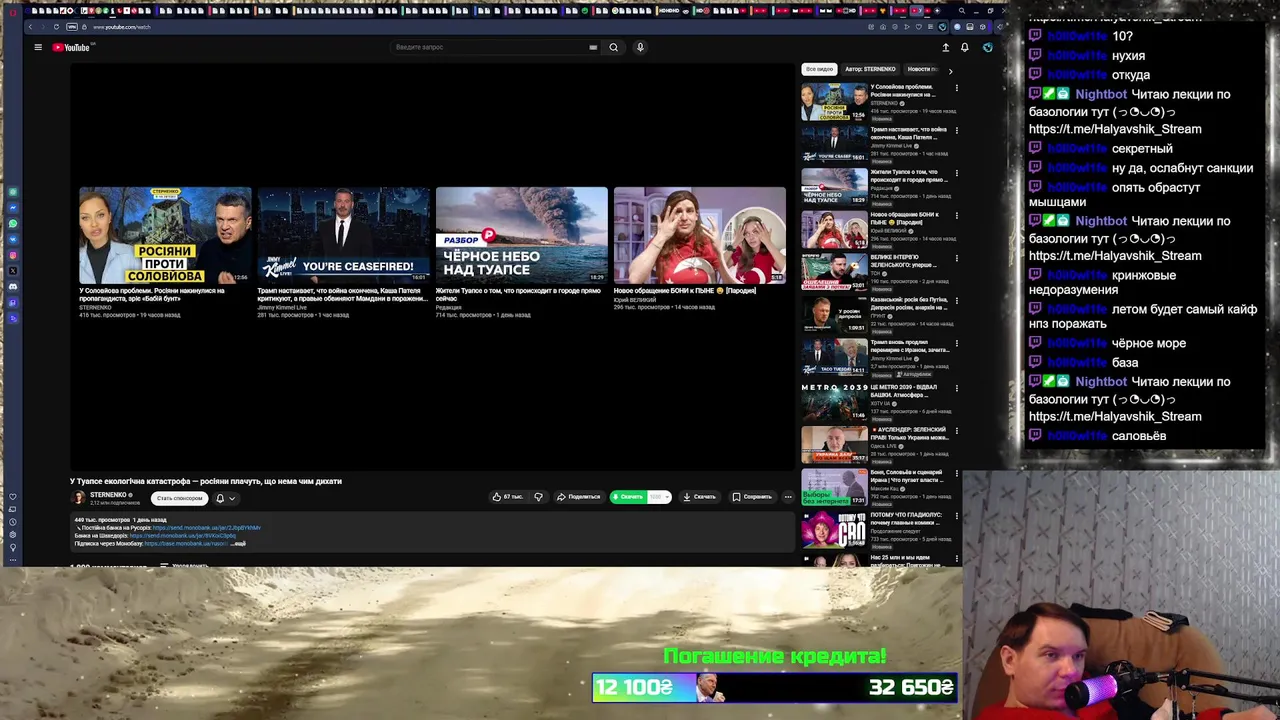Click the '12 100₴' donation goal bar
This screenshot has width=1280, height=720.
click(x=775, y=687)
